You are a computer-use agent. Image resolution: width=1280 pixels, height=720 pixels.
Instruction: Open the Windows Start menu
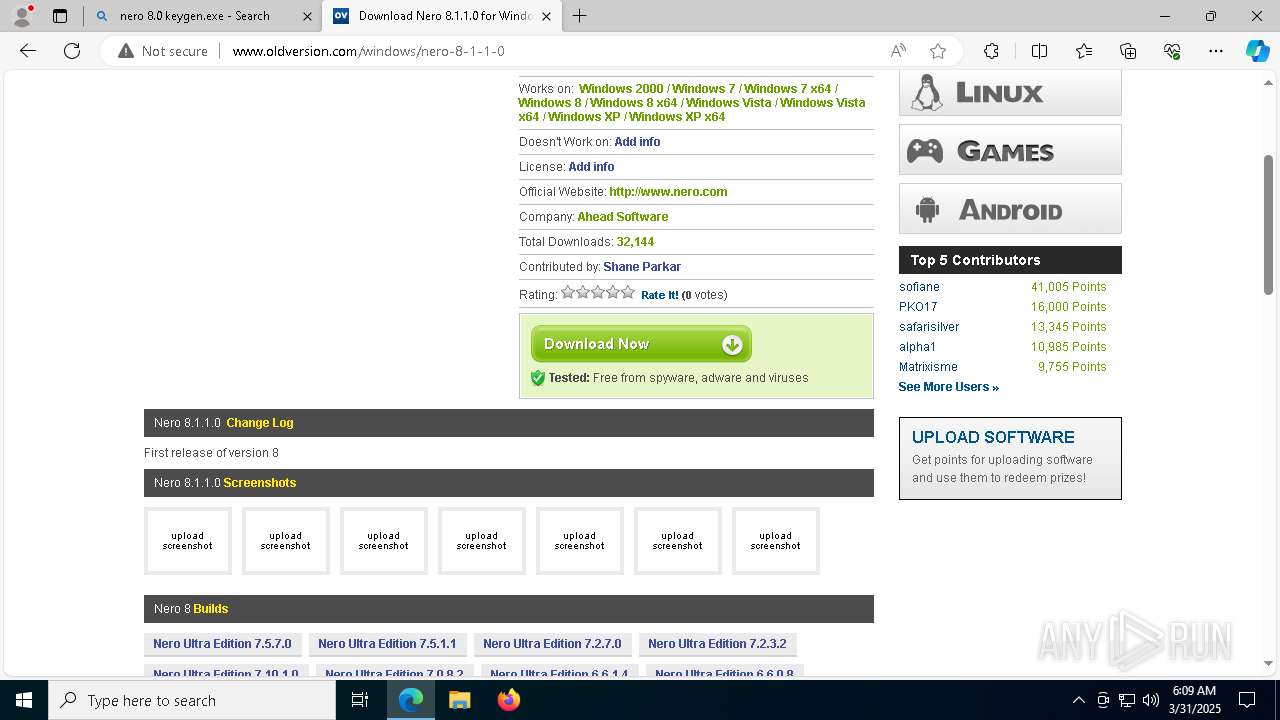(x=24, y=700)
